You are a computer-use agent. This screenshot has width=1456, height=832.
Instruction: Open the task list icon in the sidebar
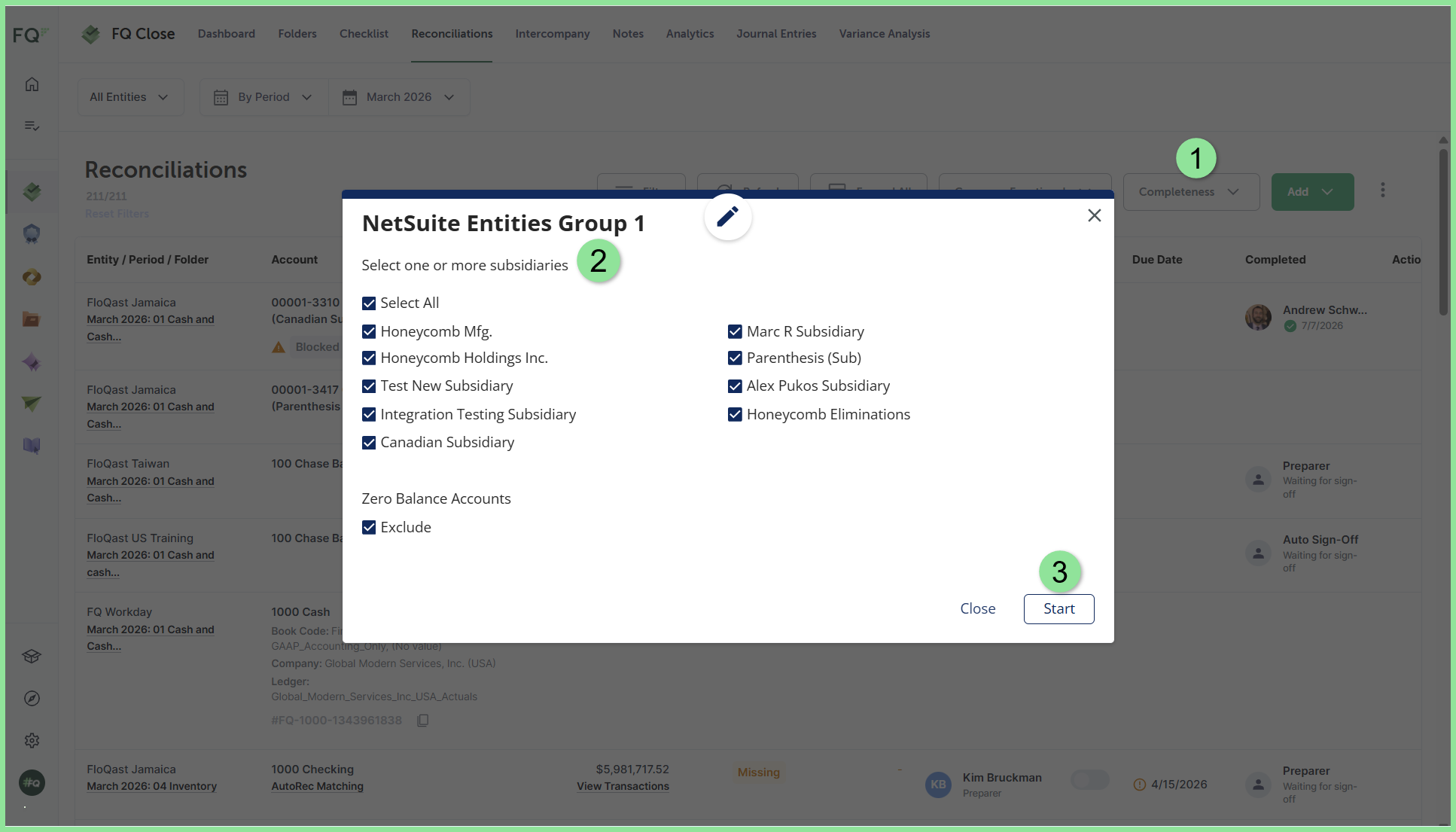32,126
